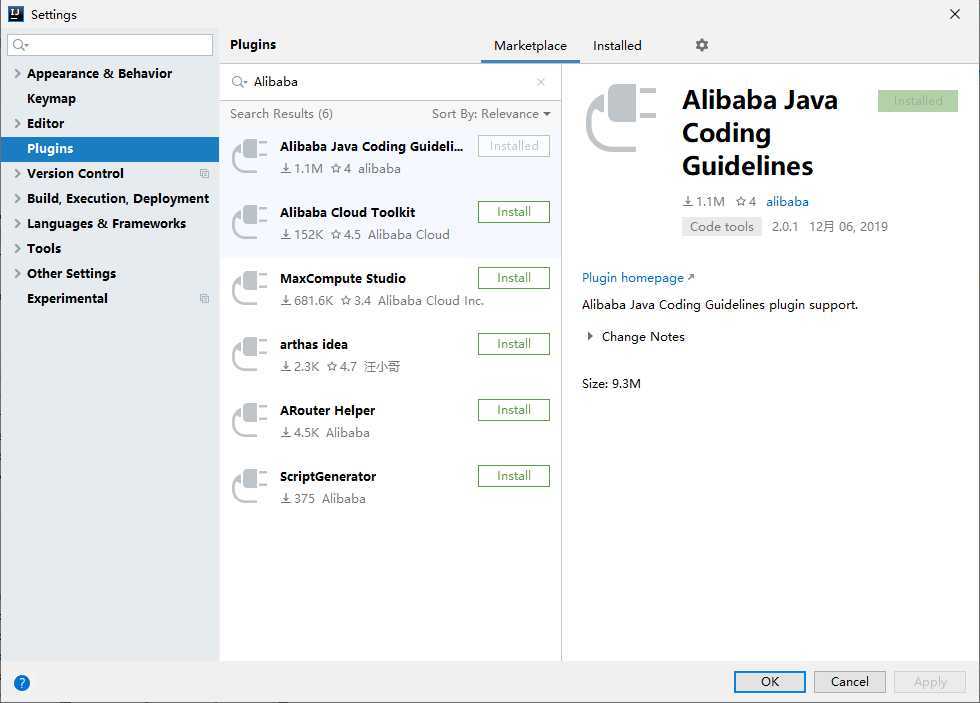Expand the Version Control node

17,173
